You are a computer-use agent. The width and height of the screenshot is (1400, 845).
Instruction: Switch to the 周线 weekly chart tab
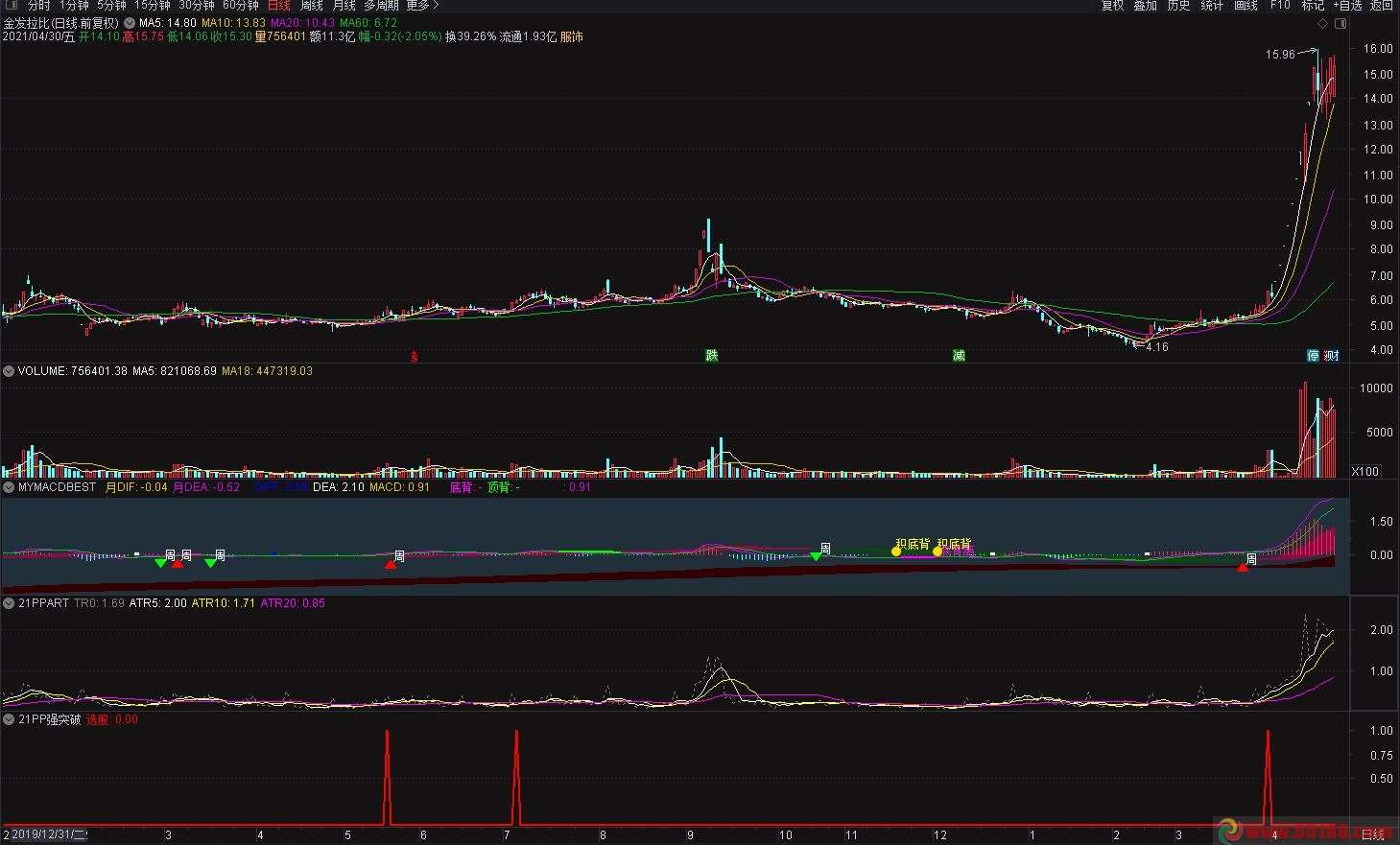311,6
